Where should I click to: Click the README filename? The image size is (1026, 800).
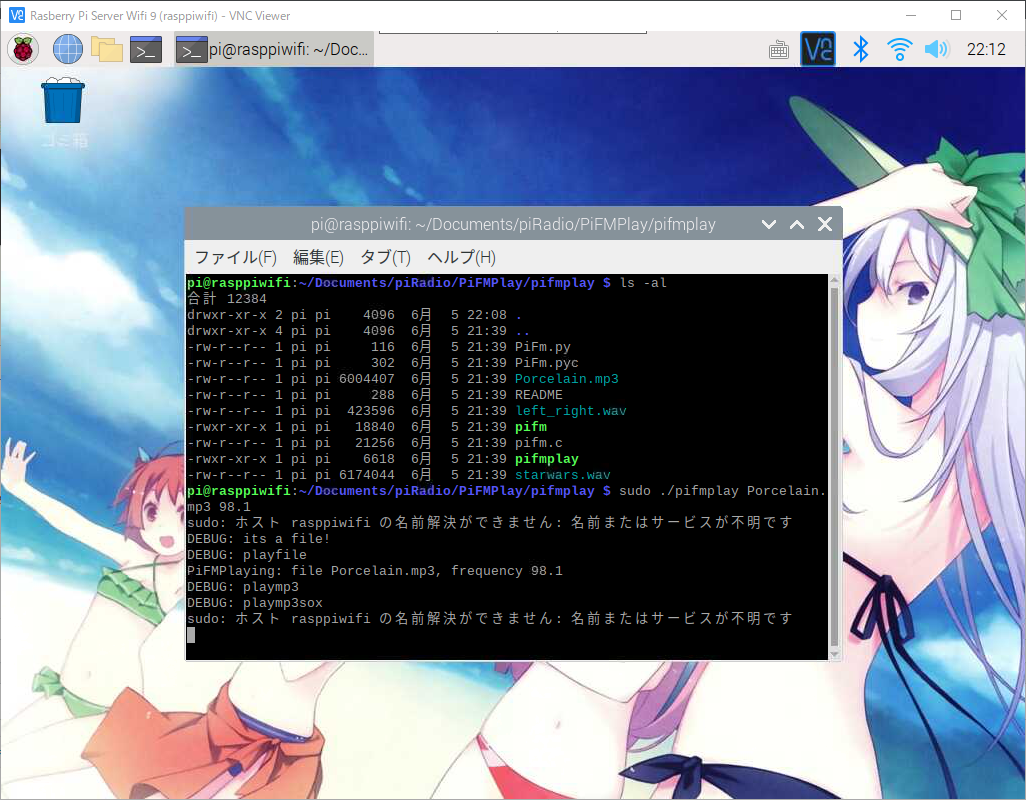(x=539, y=394)
